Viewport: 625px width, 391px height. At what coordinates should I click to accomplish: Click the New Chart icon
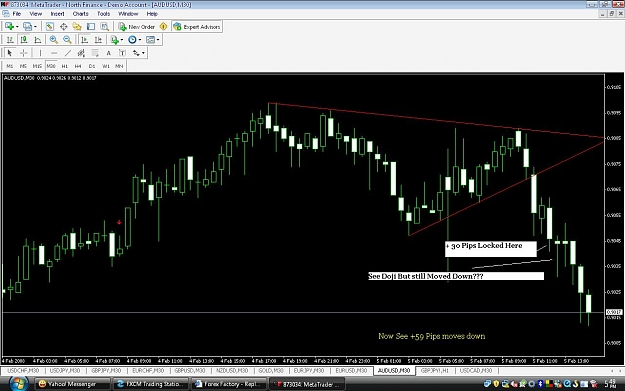click(x=9, y=26)
